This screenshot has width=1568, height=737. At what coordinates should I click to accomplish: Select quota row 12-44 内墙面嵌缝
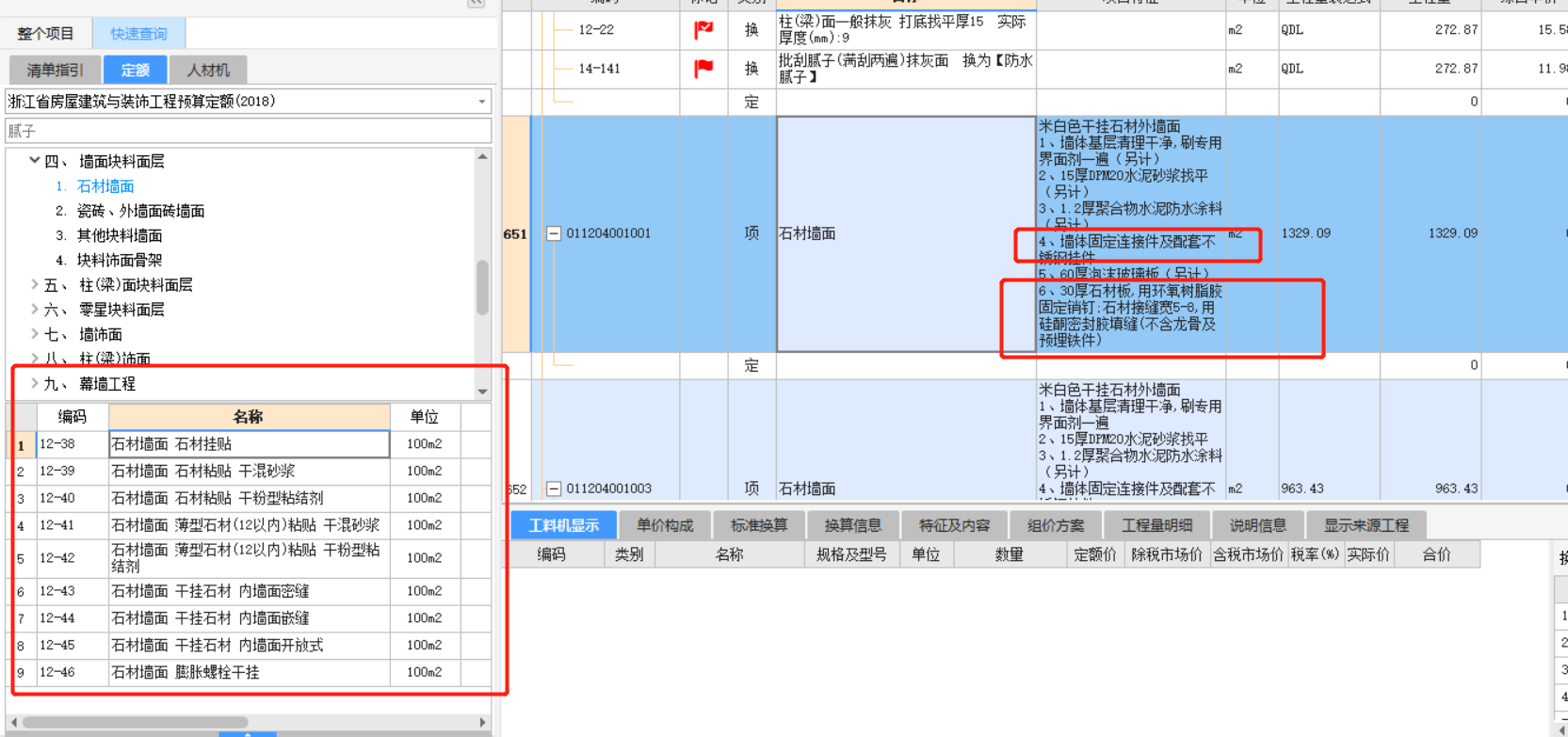coord(250,618)
